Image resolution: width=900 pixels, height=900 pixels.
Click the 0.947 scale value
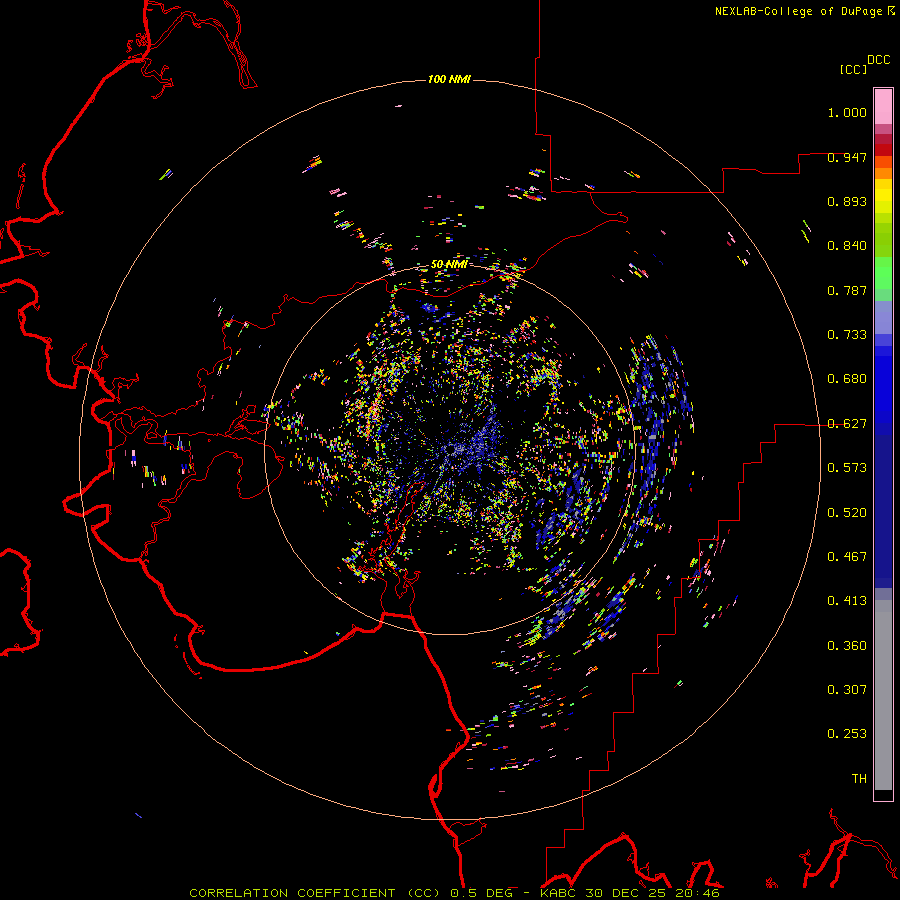847,157
